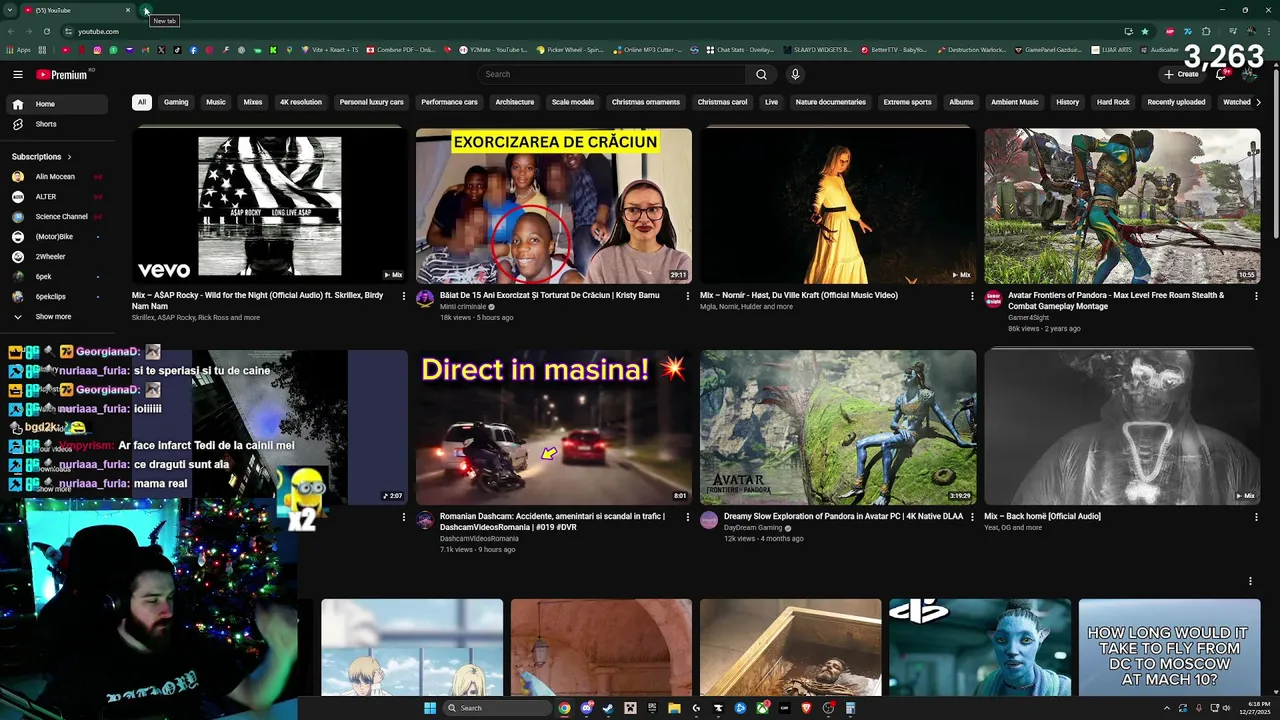Expand the Subscriptions section chevron
The width and height of the screenshot is (1280, 720).
point(70,157)
